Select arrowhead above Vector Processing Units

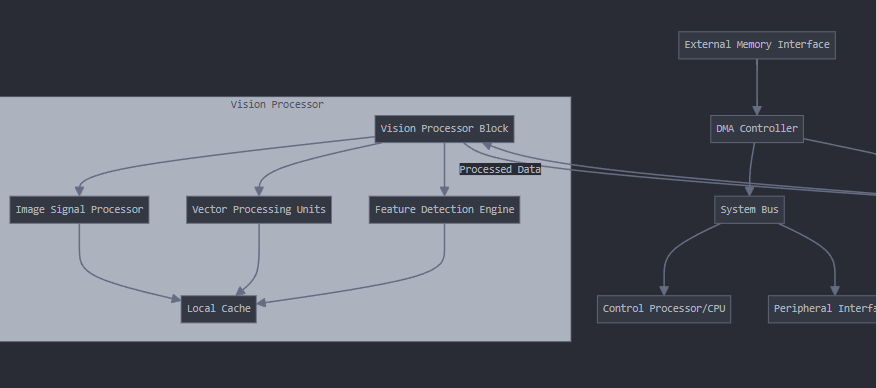point(259,190)
